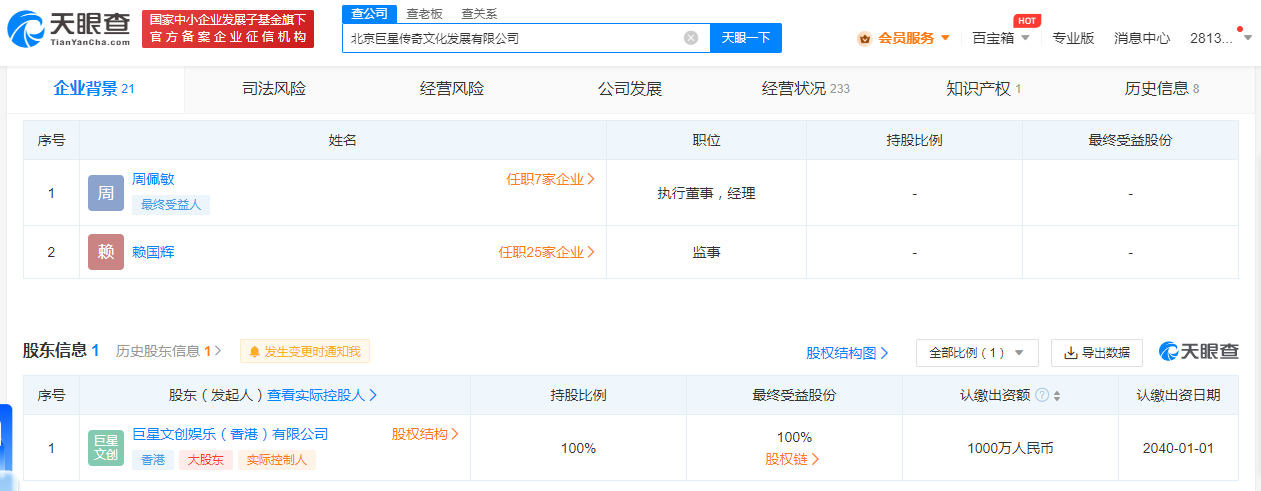The height and width of the screenshot is (491, 1261).
Task: Click the question mark icon next to 认缴出资额
Action: (x=1042, y=395)
